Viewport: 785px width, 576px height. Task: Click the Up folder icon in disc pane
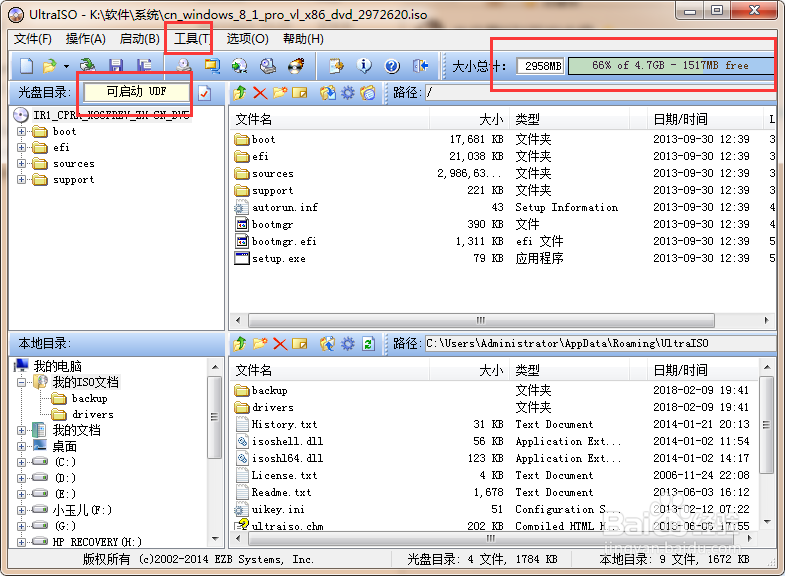click(x=239, y=93)
